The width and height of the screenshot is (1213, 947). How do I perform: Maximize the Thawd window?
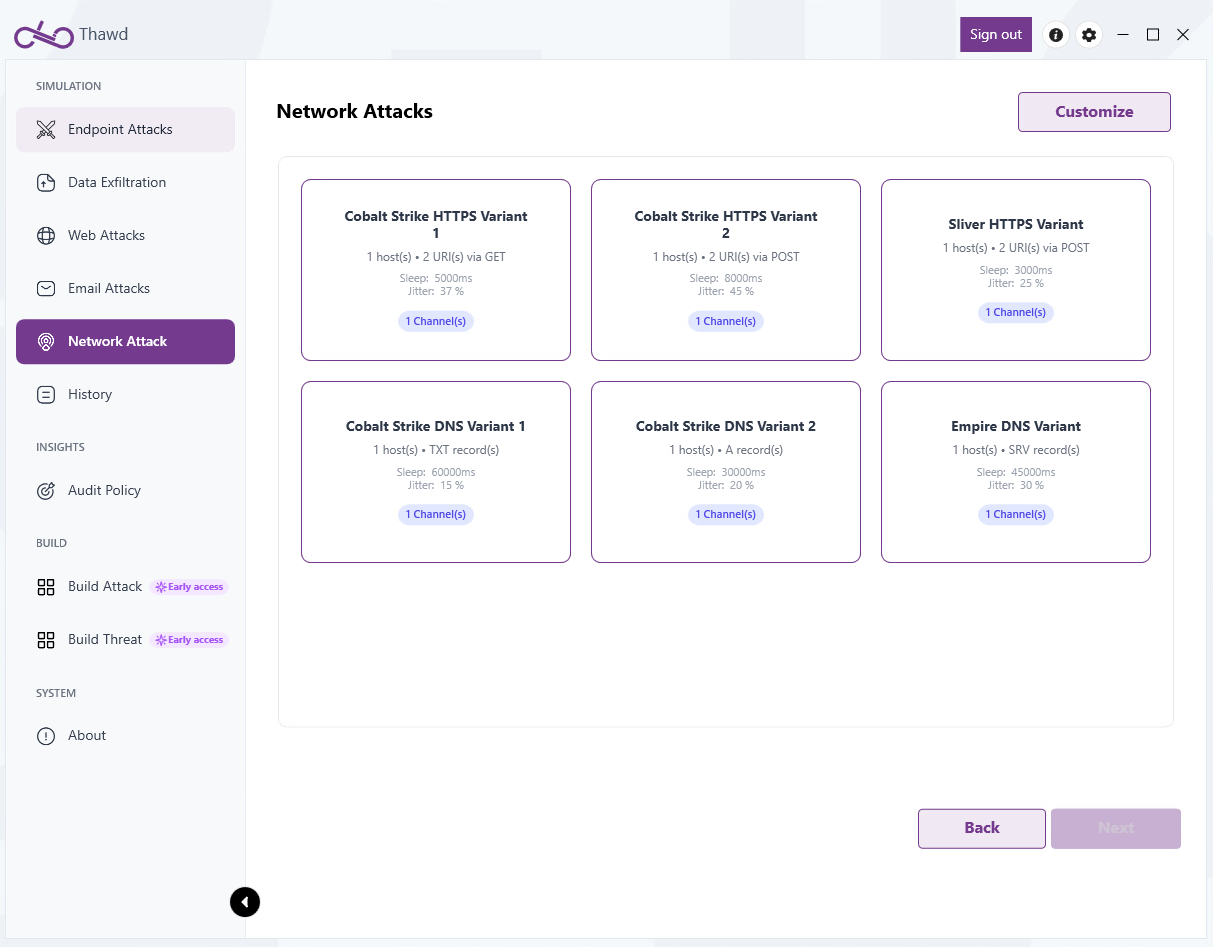(x=1153, y=35)
